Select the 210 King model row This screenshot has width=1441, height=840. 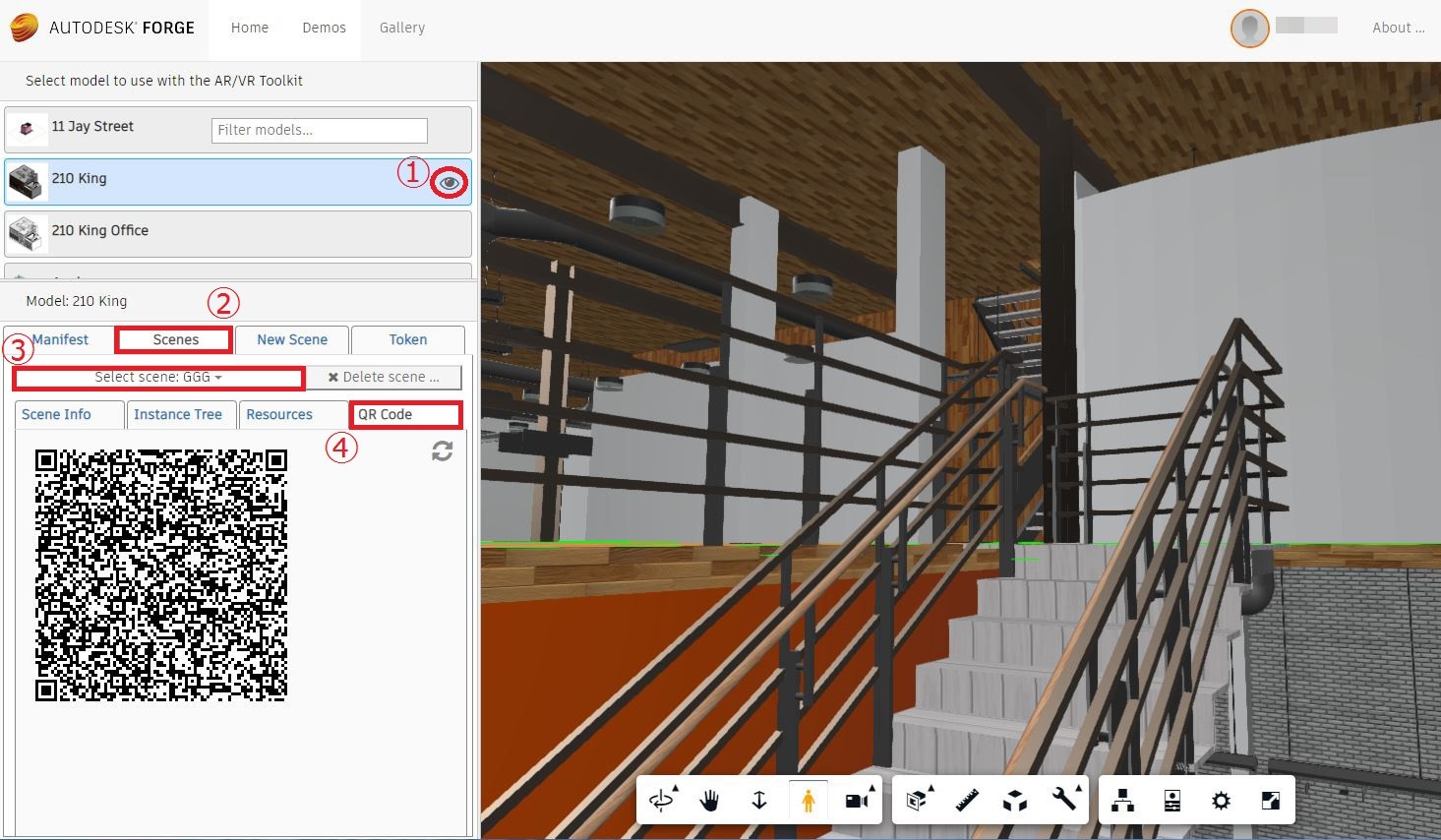click(x=238, y=182)
